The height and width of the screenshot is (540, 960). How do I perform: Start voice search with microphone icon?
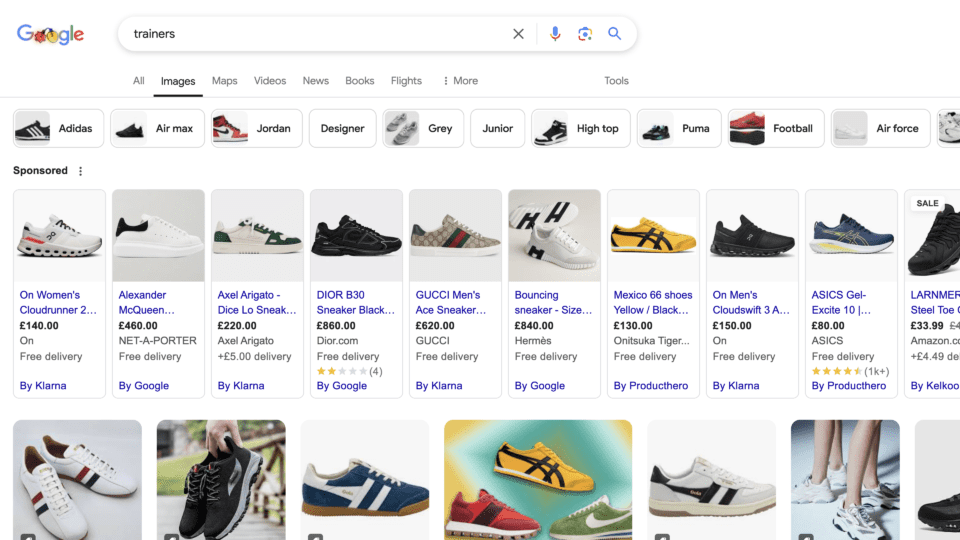coord(555,34)
